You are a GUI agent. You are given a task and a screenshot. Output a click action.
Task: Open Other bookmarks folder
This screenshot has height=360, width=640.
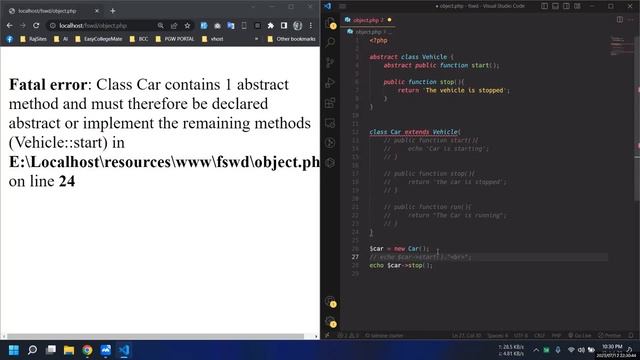(x=291, y=39)
